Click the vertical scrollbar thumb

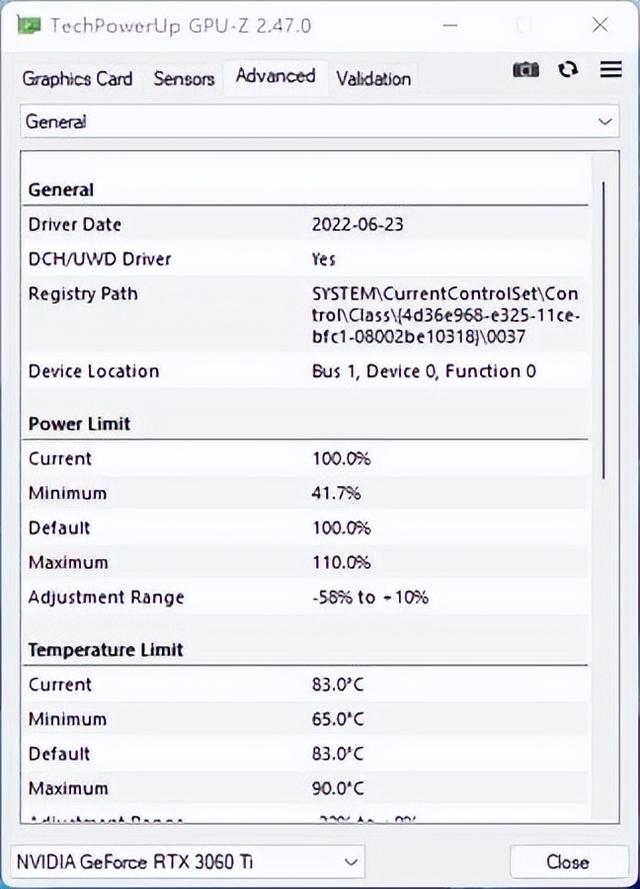pos(604,330)
